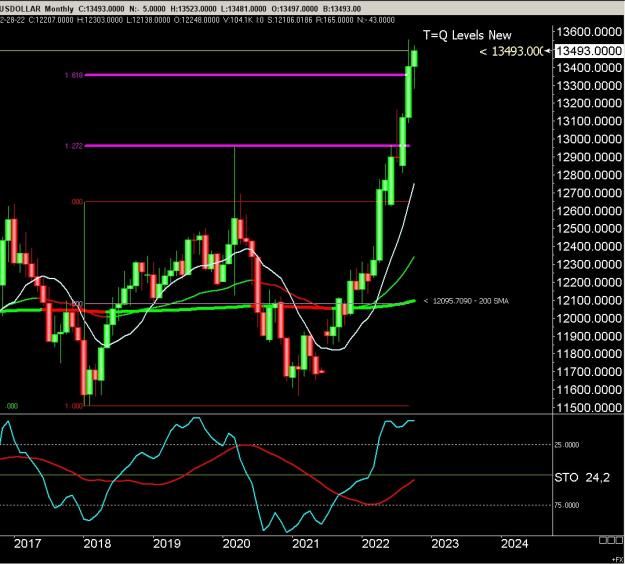Click the highlighted 13493.0000 current price tag
Image resolution: width=625 pixels, height=564 pixels.
pos(588,51)
